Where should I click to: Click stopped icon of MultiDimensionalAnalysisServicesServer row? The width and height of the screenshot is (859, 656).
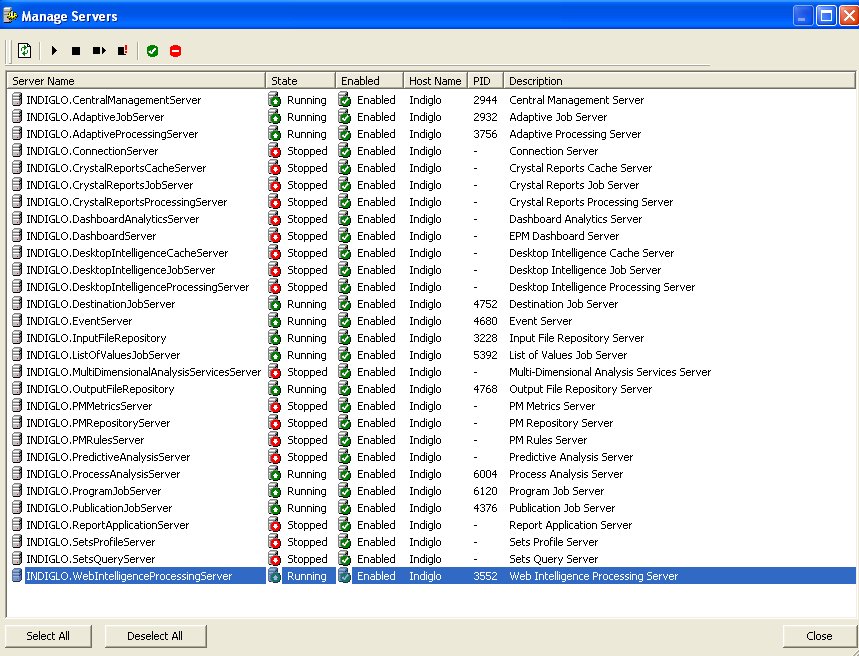[x=274, y=371]
